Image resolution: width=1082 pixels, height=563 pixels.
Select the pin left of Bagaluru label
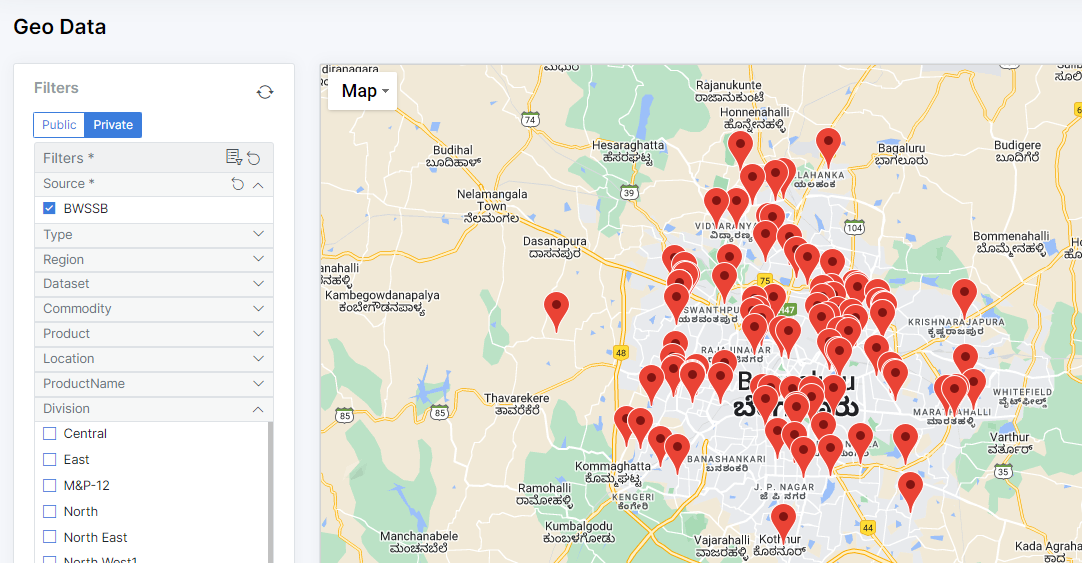pyautogui.click(x=828, y=144)
